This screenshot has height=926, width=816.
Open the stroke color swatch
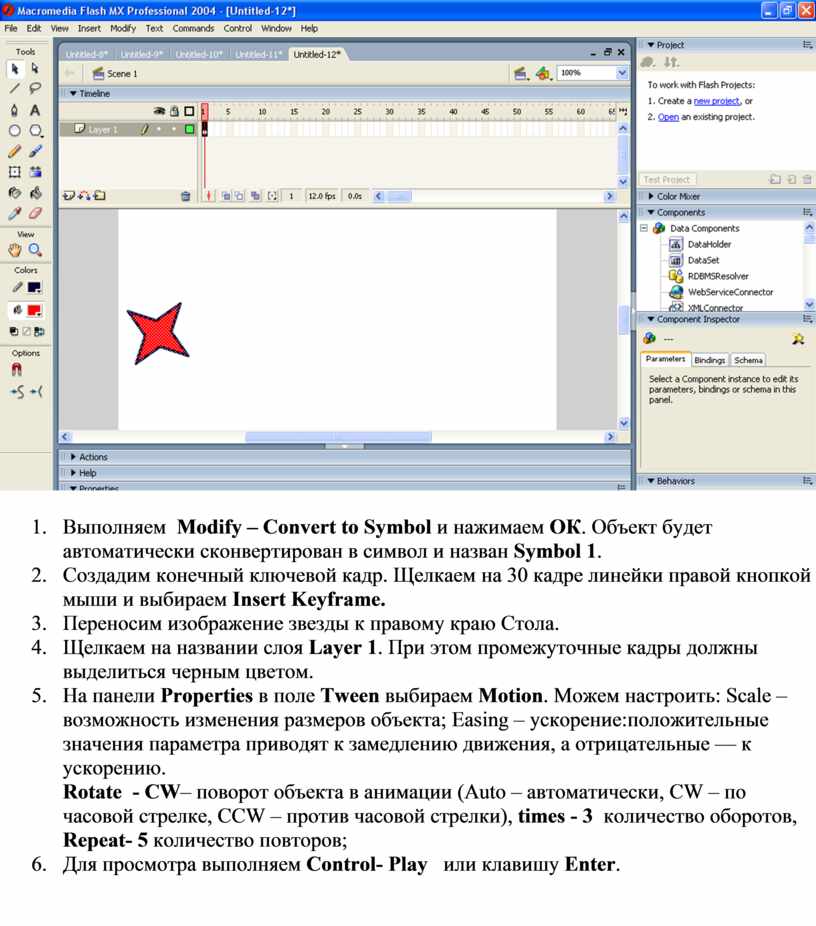35,288
